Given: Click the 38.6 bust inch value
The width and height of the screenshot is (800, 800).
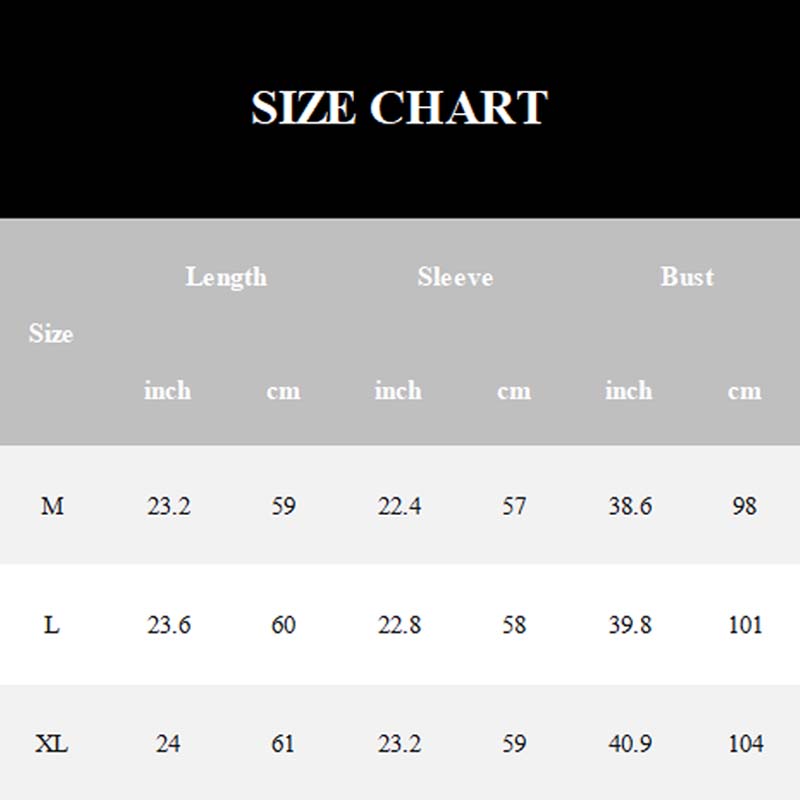Looking at the screenshot, I should point(629,506).
